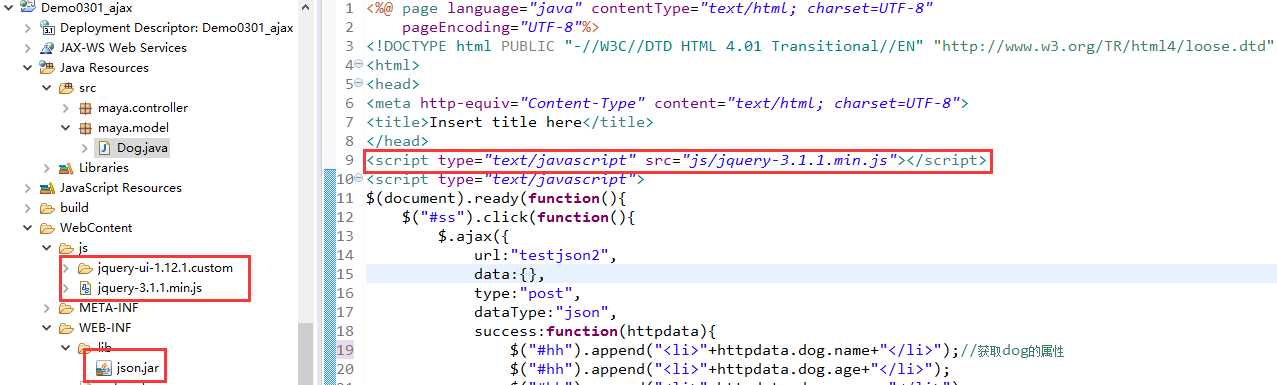Collapse the Demo0301_ajax project node
Viewport: 1277px width, 385px height.
9,7
